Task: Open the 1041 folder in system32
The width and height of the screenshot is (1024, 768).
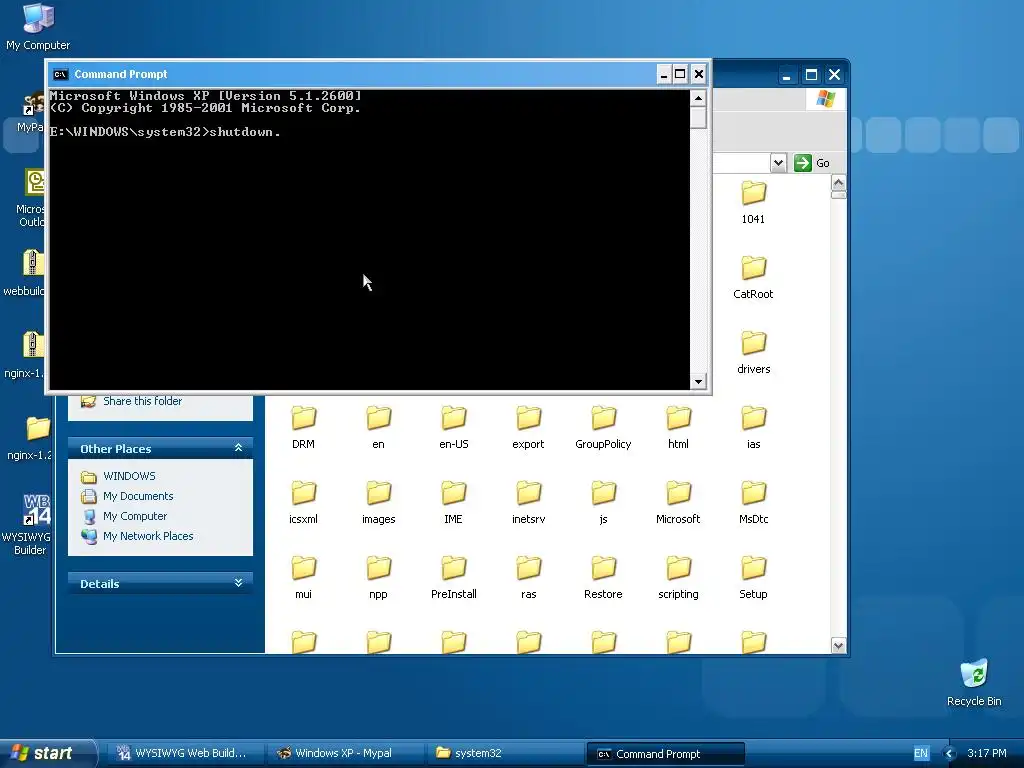Action: coord(753,203)
